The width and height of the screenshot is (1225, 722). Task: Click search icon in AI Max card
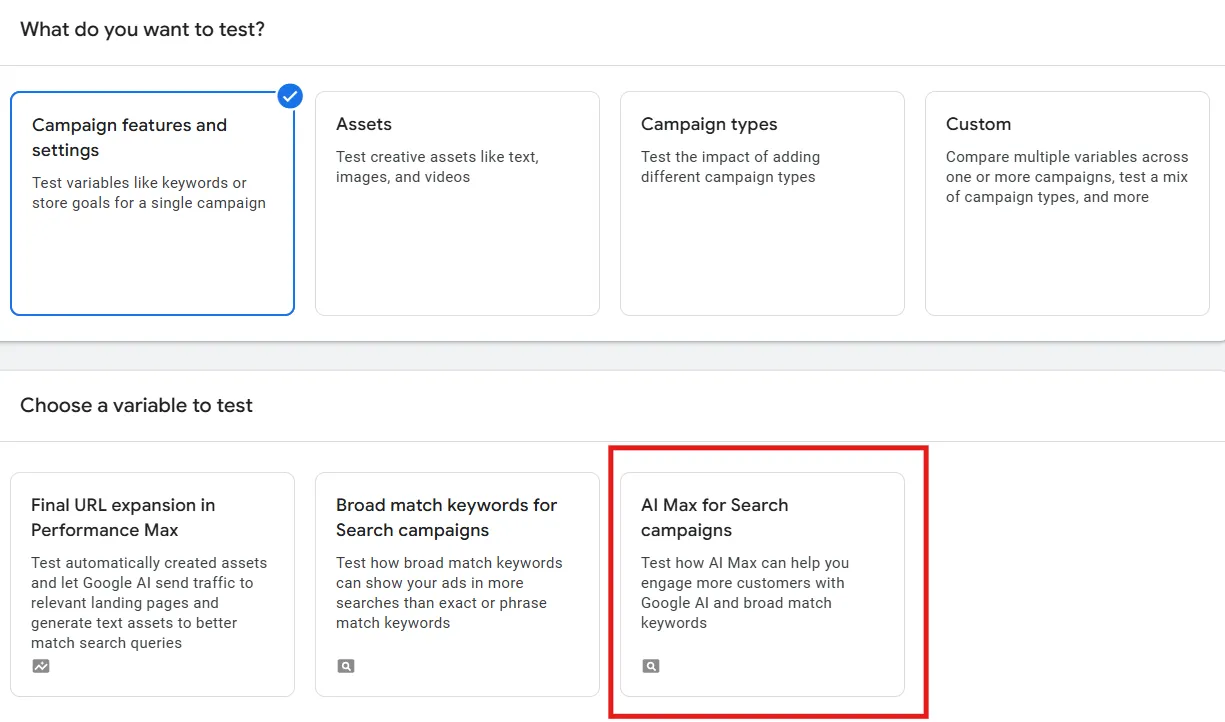(651, 666)
